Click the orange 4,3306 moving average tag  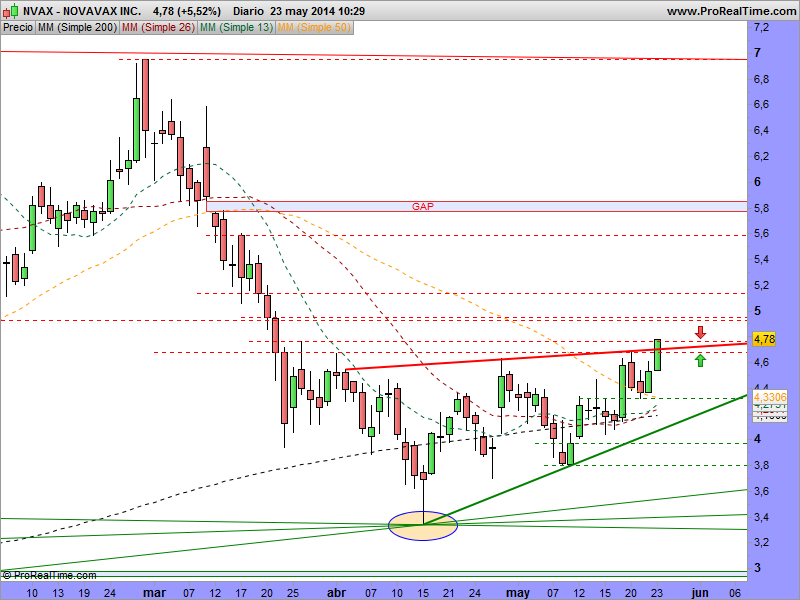(770, 397)
